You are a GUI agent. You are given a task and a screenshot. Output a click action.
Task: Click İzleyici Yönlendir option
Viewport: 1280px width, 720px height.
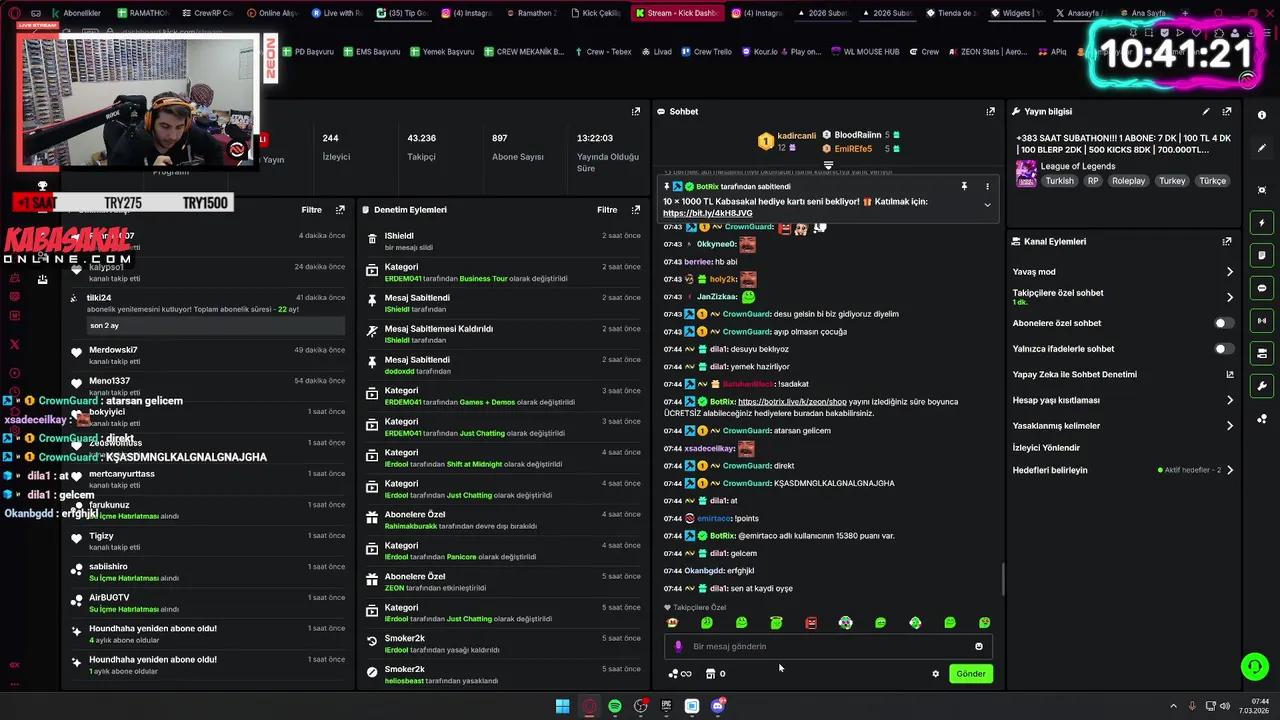[1046, 448]
